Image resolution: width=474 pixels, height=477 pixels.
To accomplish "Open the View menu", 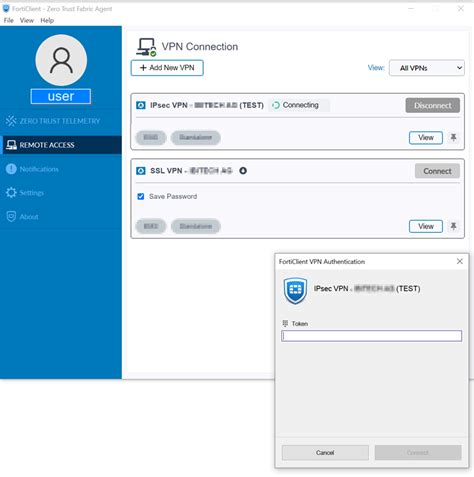I will pos(27,20).
